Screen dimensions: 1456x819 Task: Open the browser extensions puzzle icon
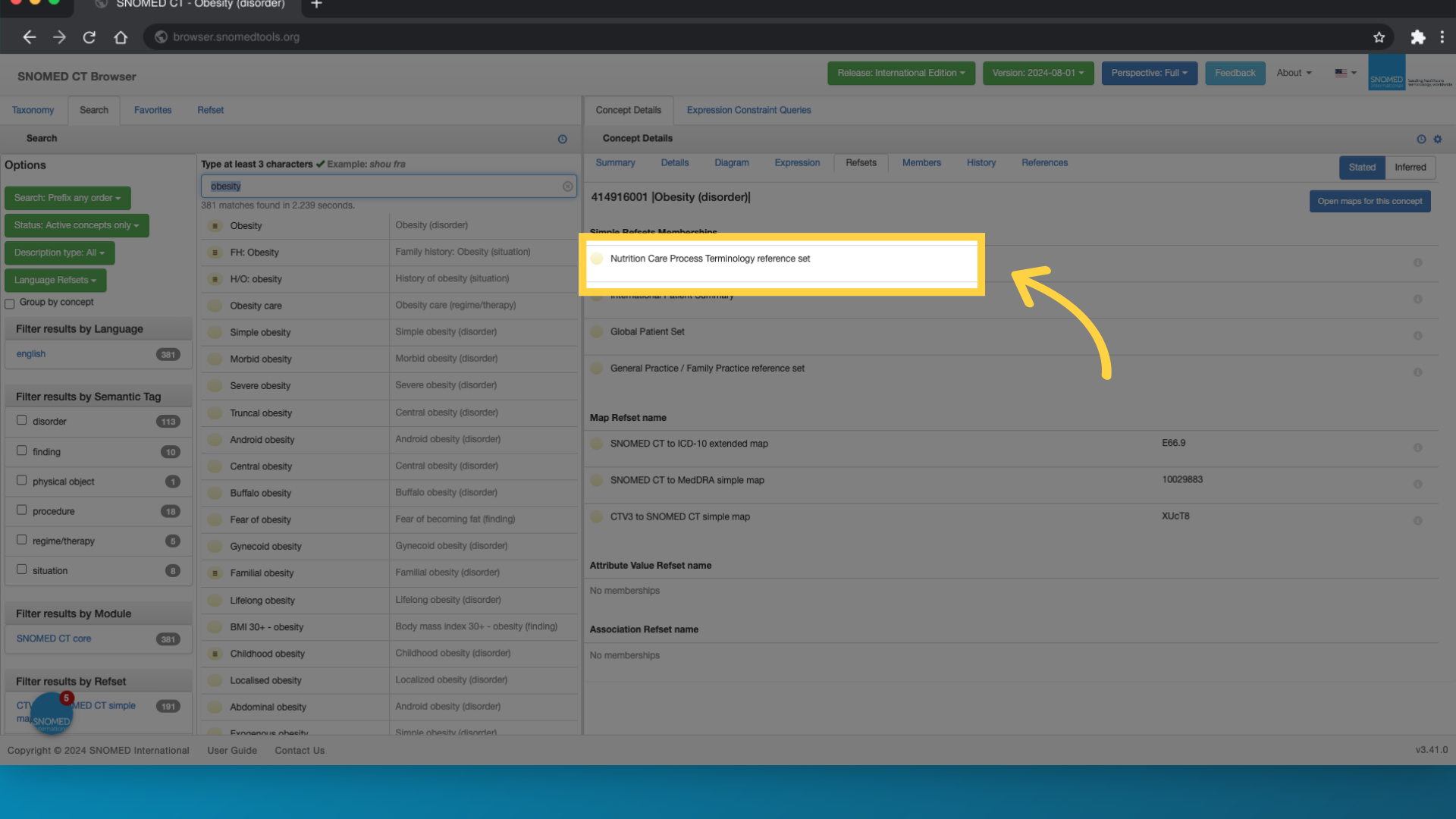[1417, 37]
